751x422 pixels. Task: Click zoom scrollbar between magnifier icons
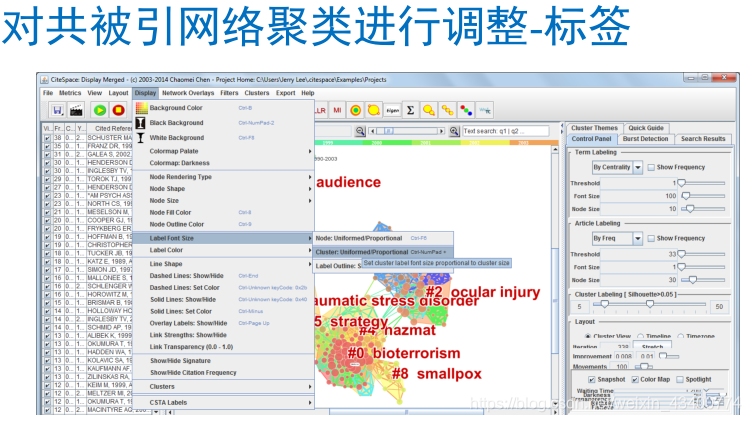(407, 131)
